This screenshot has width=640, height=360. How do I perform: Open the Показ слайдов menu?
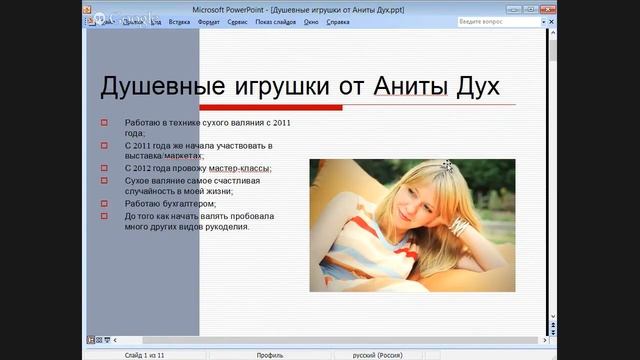click(x=276, y=22)
